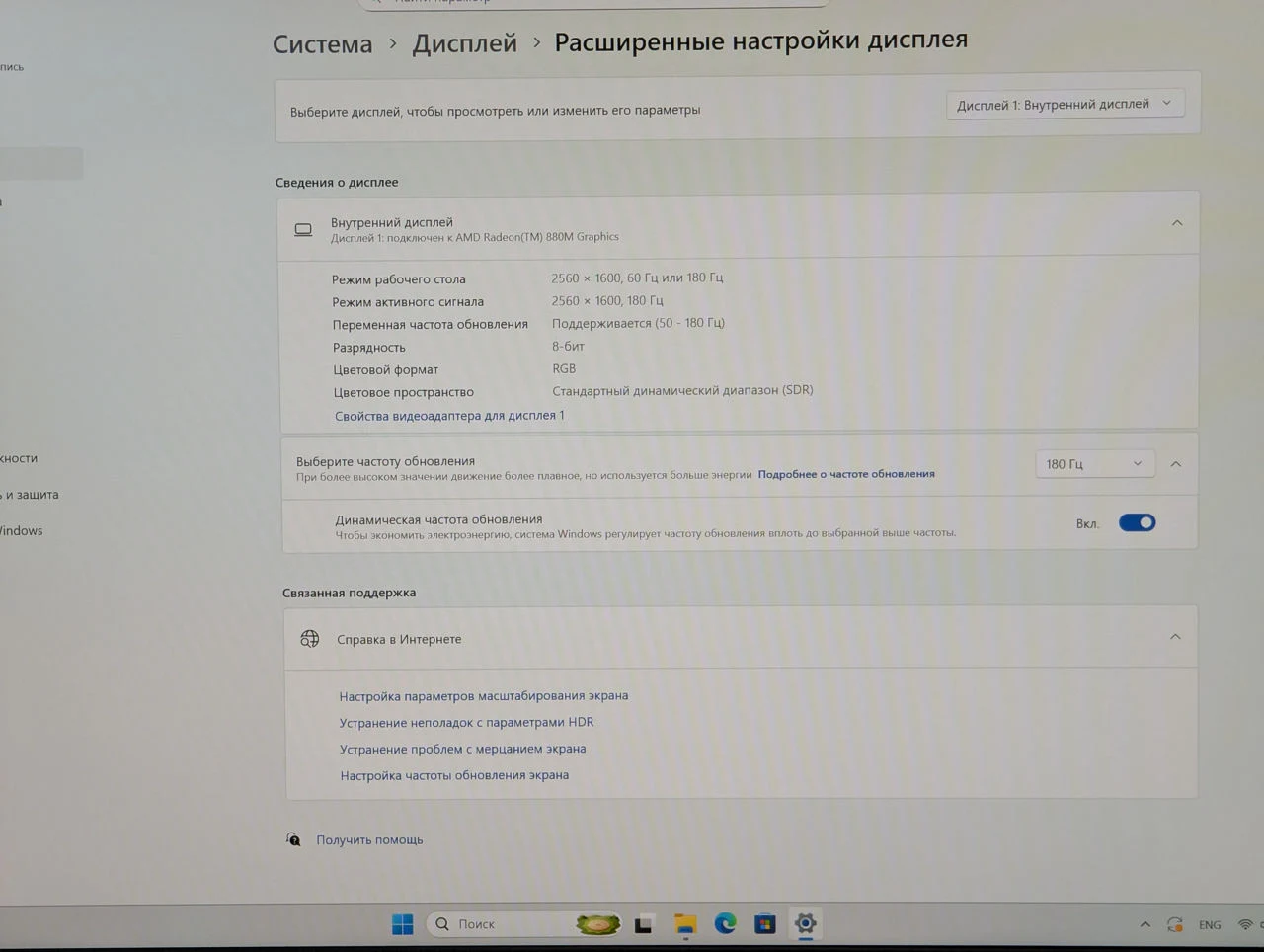Screen dimensions: 1264x952
Task: Click the RGB color format value
Action: 564,368
